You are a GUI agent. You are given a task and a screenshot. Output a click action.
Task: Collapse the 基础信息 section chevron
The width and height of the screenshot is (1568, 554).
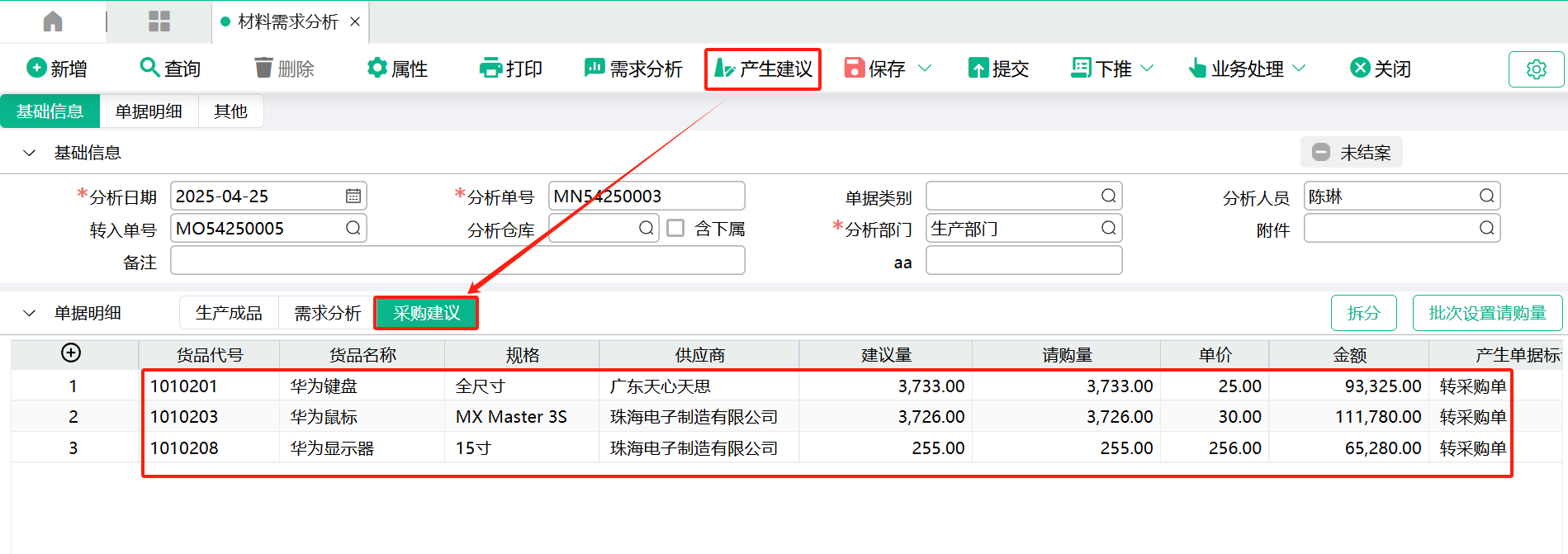click(29, 153)
